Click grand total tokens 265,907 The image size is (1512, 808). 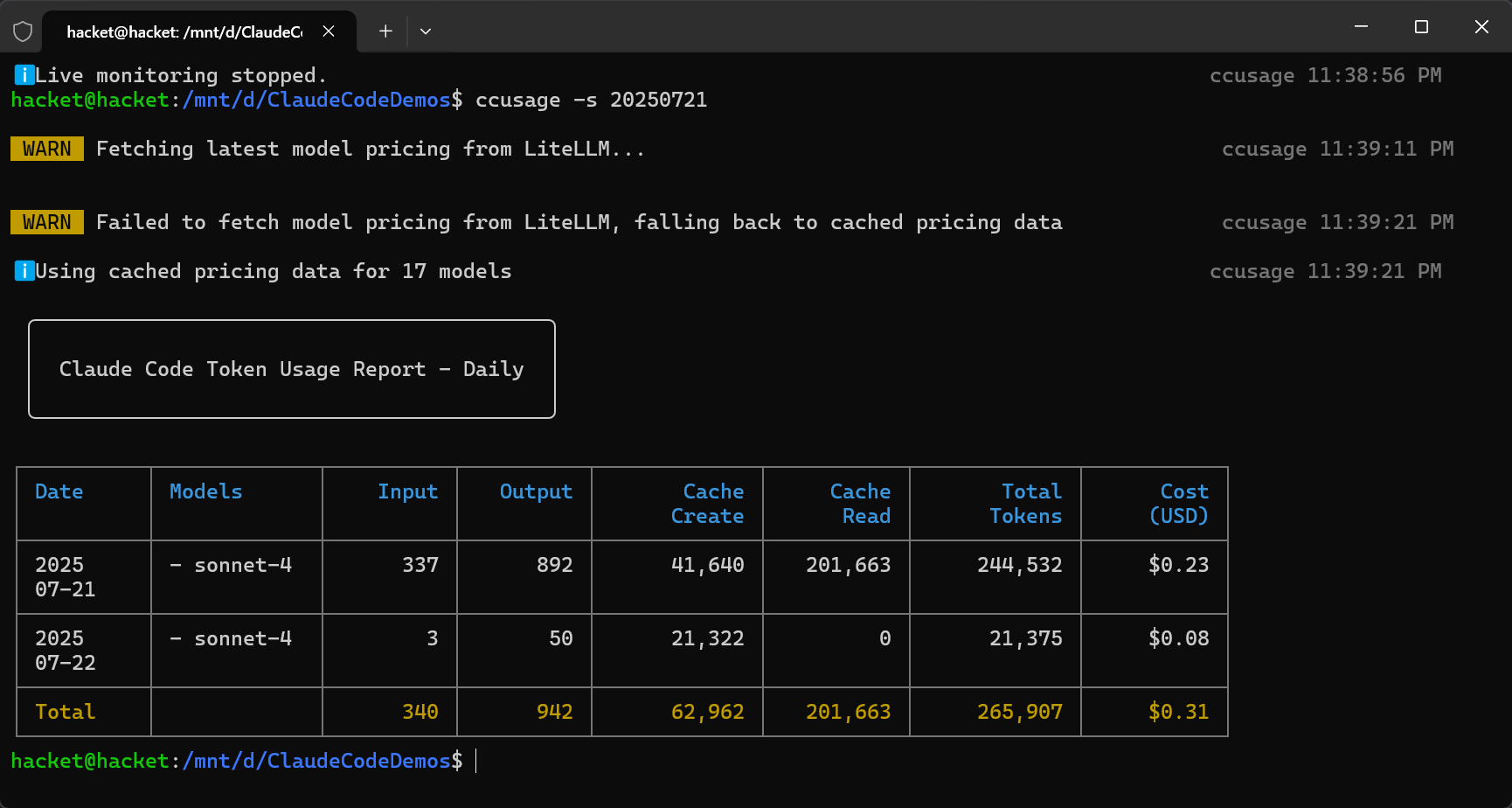(1020, 712)
